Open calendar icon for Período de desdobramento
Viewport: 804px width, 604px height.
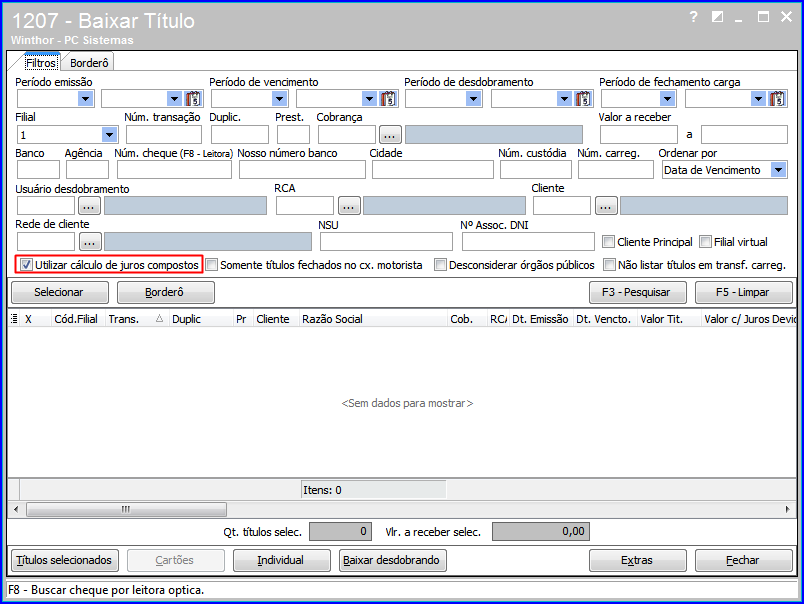click(x=583, y=98)
